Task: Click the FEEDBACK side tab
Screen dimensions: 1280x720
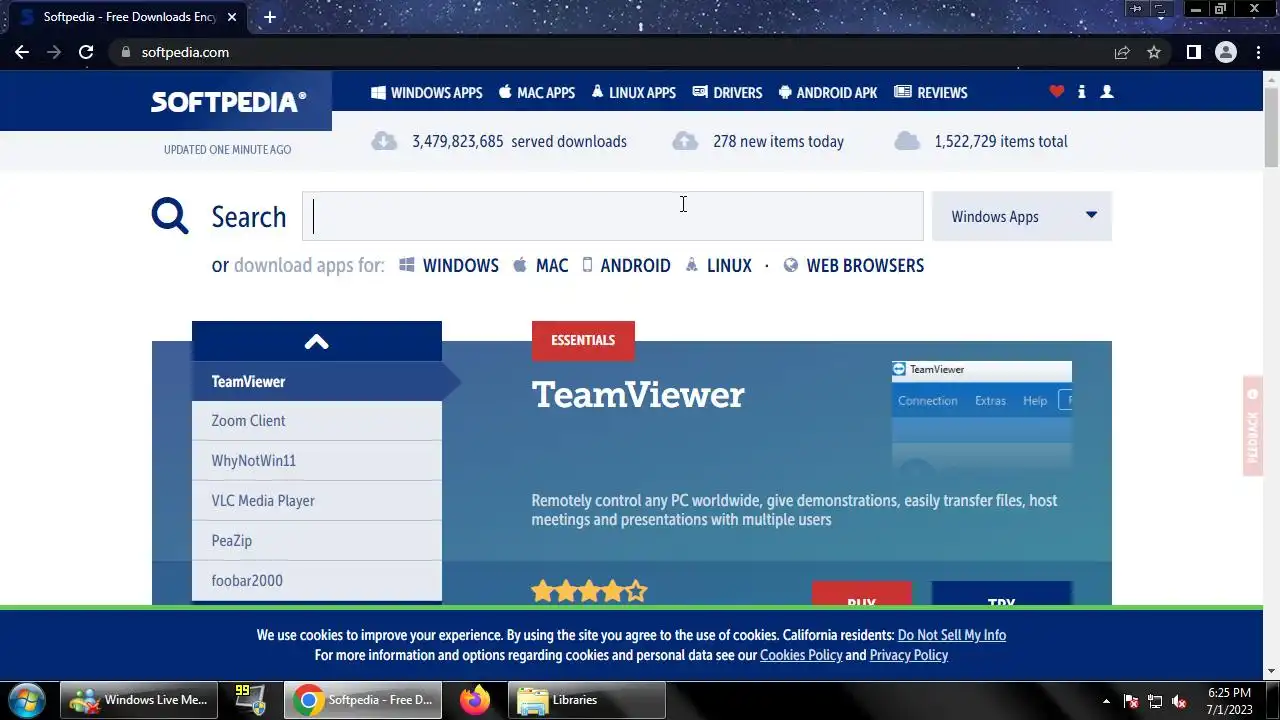Action: click(x=1253, y=426)
